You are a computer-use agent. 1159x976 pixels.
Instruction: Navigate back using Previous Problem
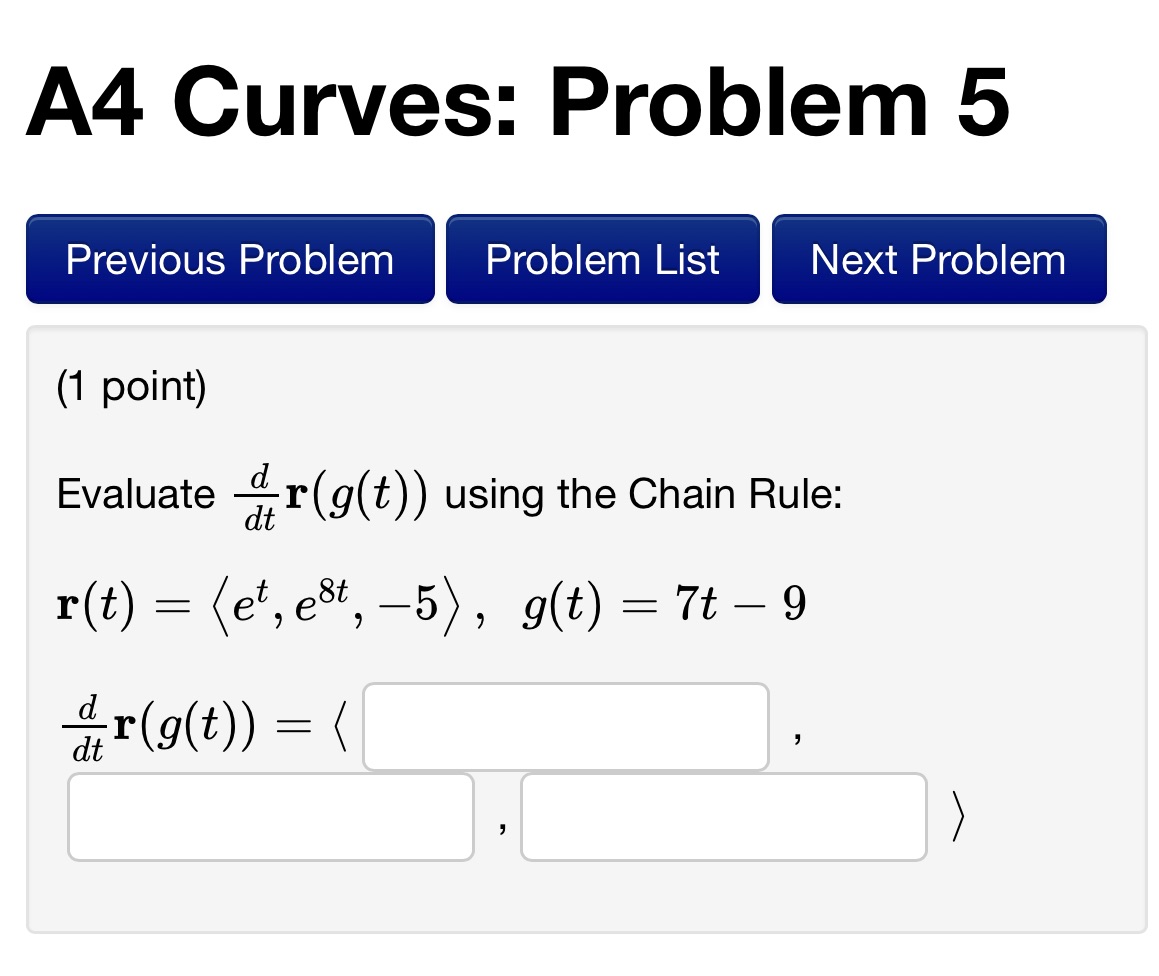click(229, 259)
